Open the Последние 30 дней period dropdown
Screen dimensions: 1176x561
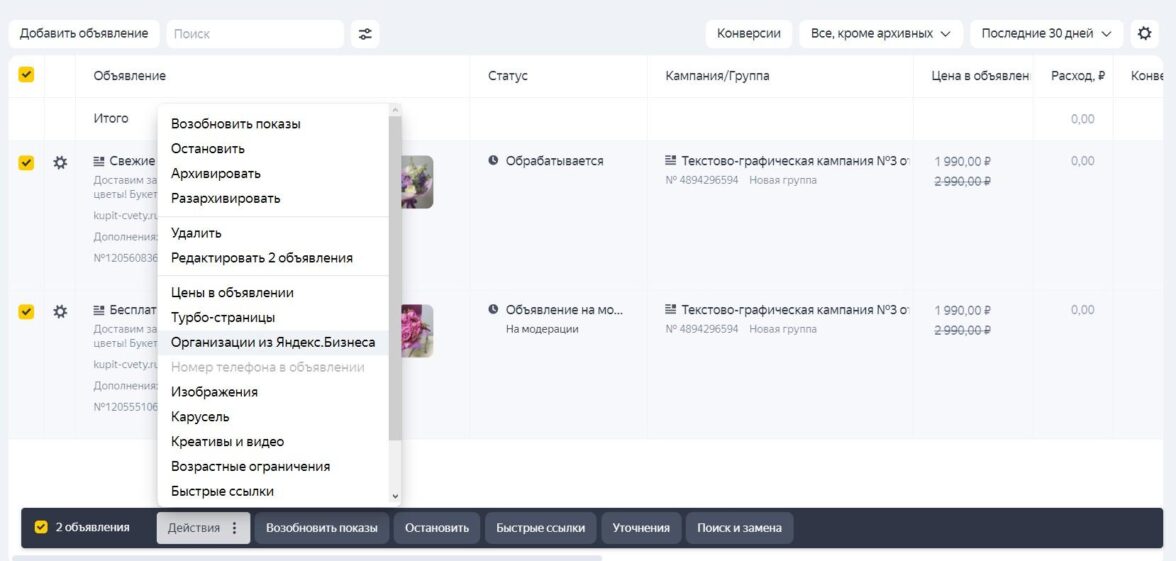[1046, 34]
